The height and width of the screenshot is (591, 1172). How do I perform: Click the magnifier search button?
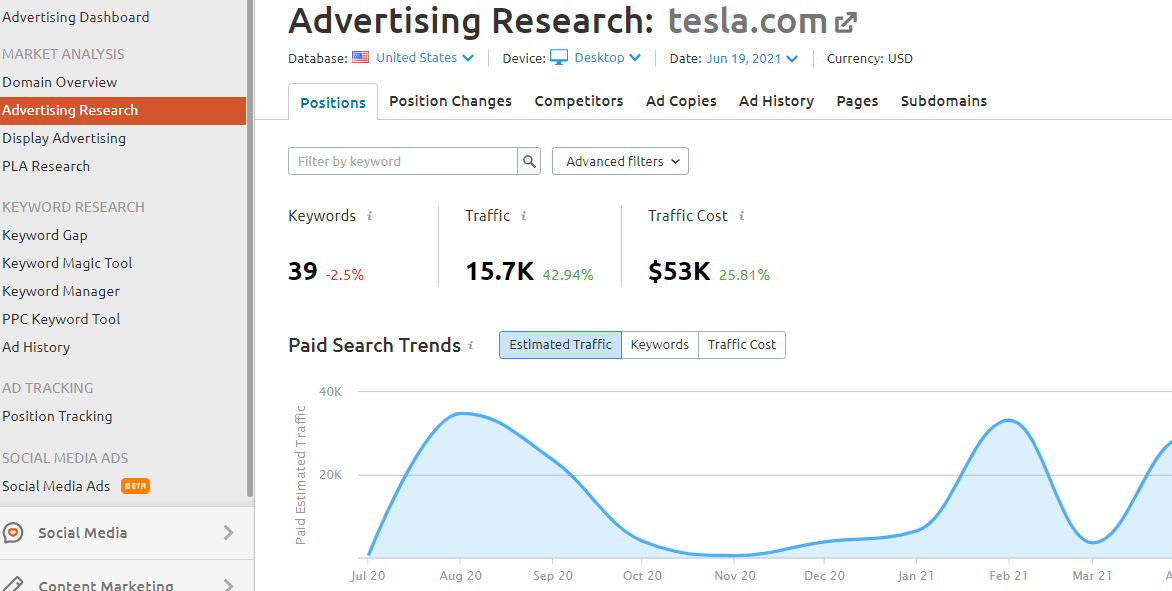pos(529,161)
